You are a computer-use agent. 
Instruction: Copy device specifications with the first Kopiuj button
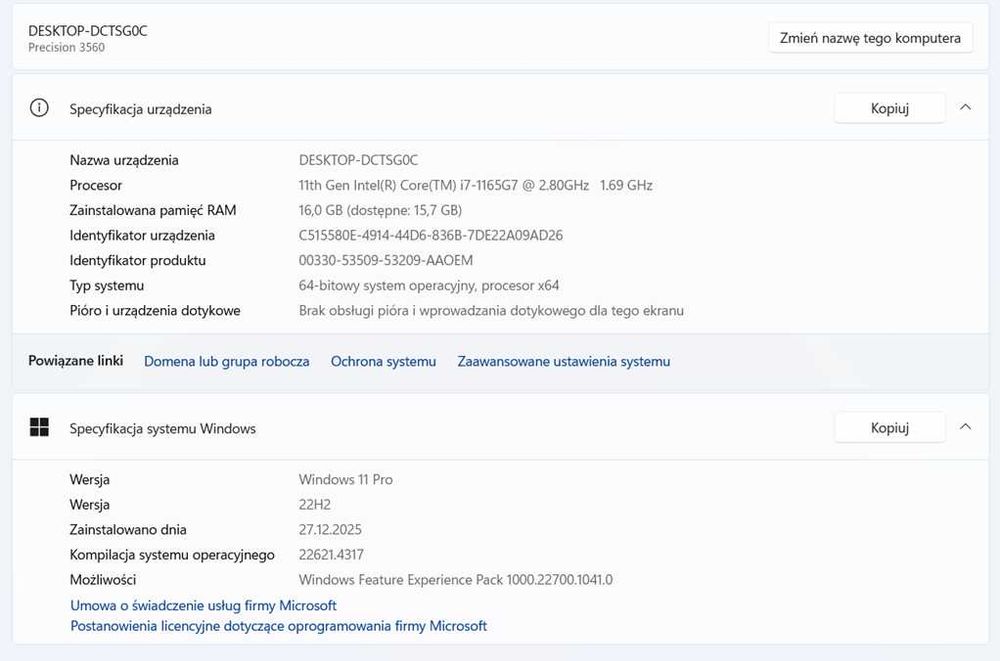tap(890, 108)
